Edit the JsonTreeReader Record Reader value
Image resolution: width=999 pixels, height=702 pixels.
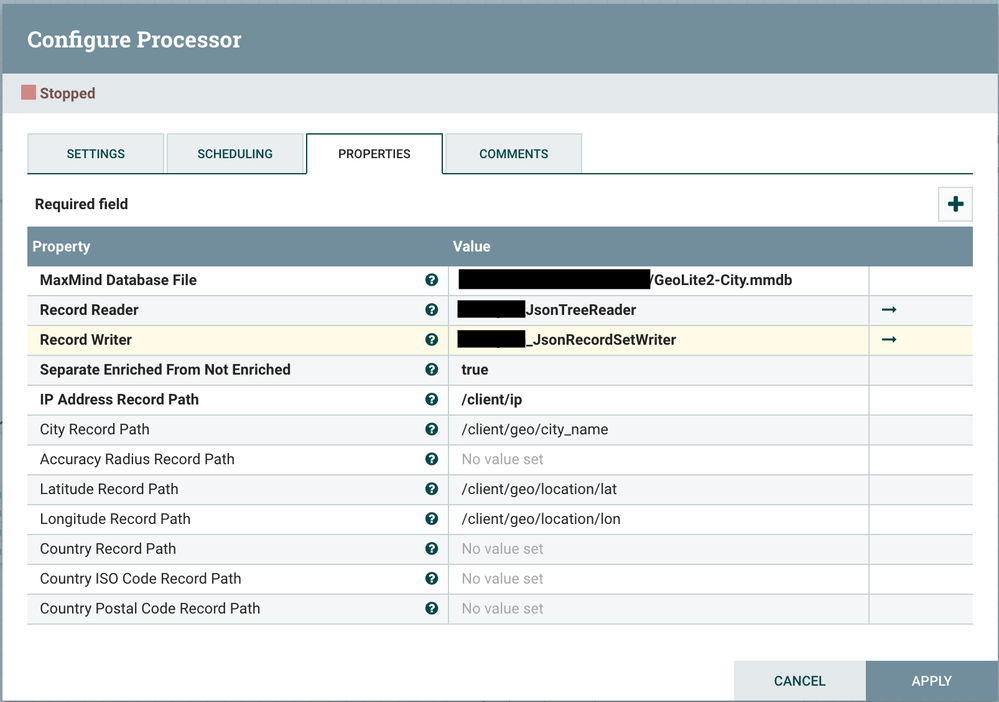click(658, 310)
